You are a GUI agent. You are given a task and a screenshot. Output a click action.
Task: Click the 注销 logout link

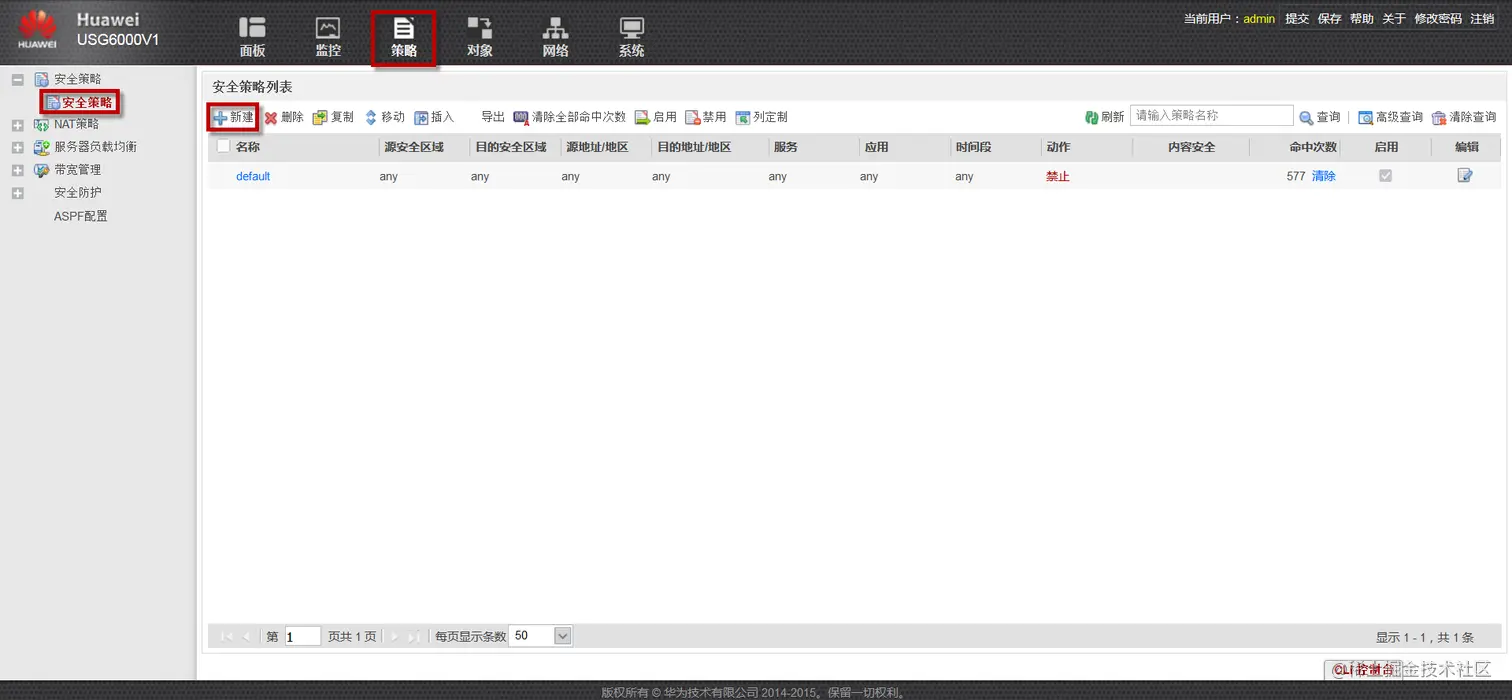click(1481, 18)
